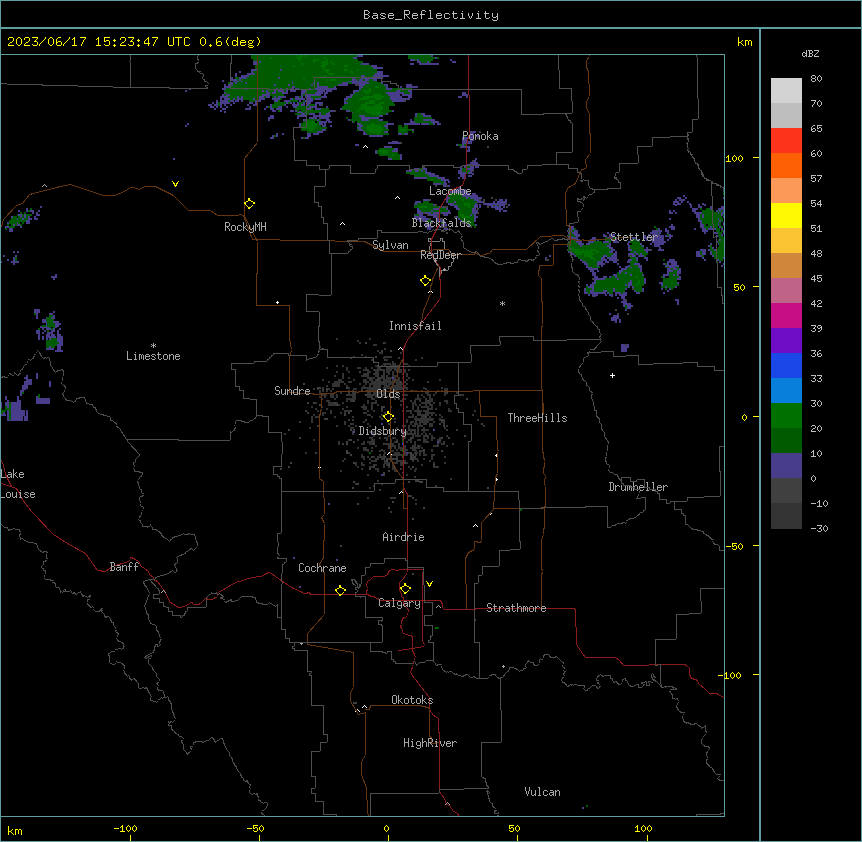Click the Strathmore town label
The width and height of the screenshot is (862, 842).
[x=516, y=608]
